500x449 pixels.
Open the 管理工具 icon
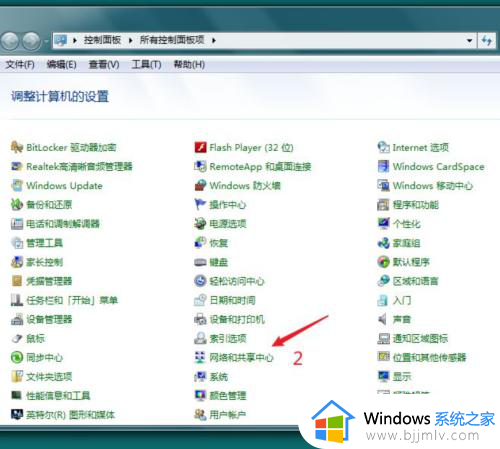17,243
